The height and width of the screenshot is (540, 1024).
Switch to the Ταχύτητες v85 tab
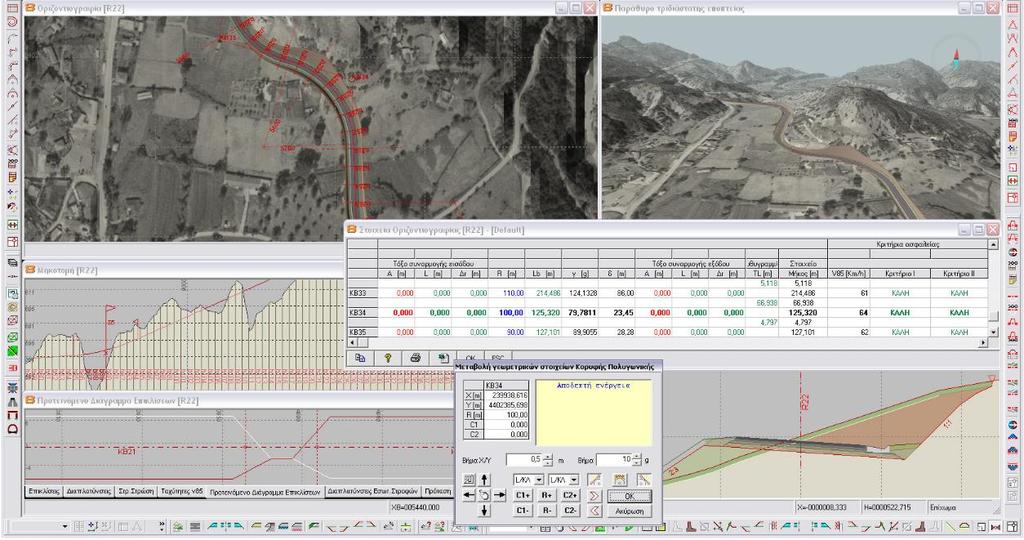[182, 491]
